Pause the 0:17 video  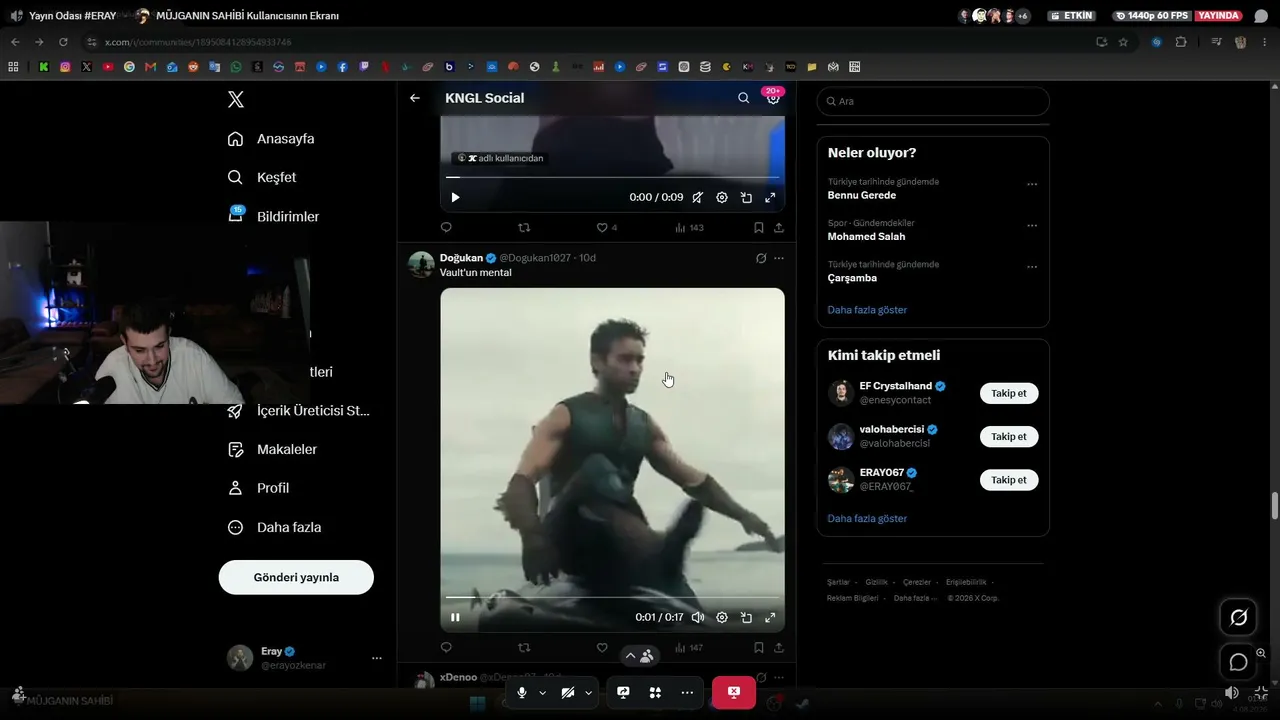tap(455, 617)
